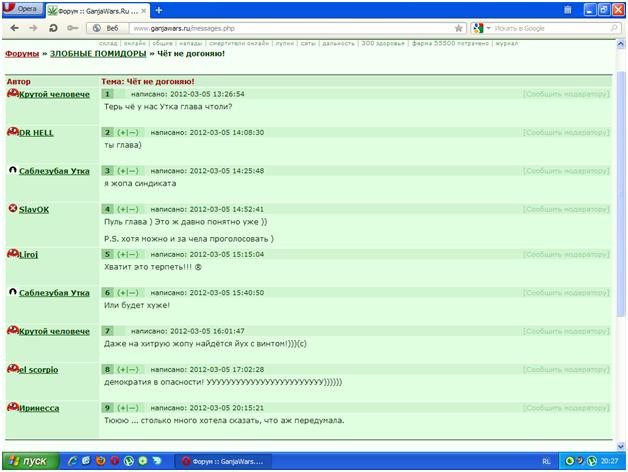
Task: Vote plus on message 8 by el scorpio
Action: click(x=122, y=370)
